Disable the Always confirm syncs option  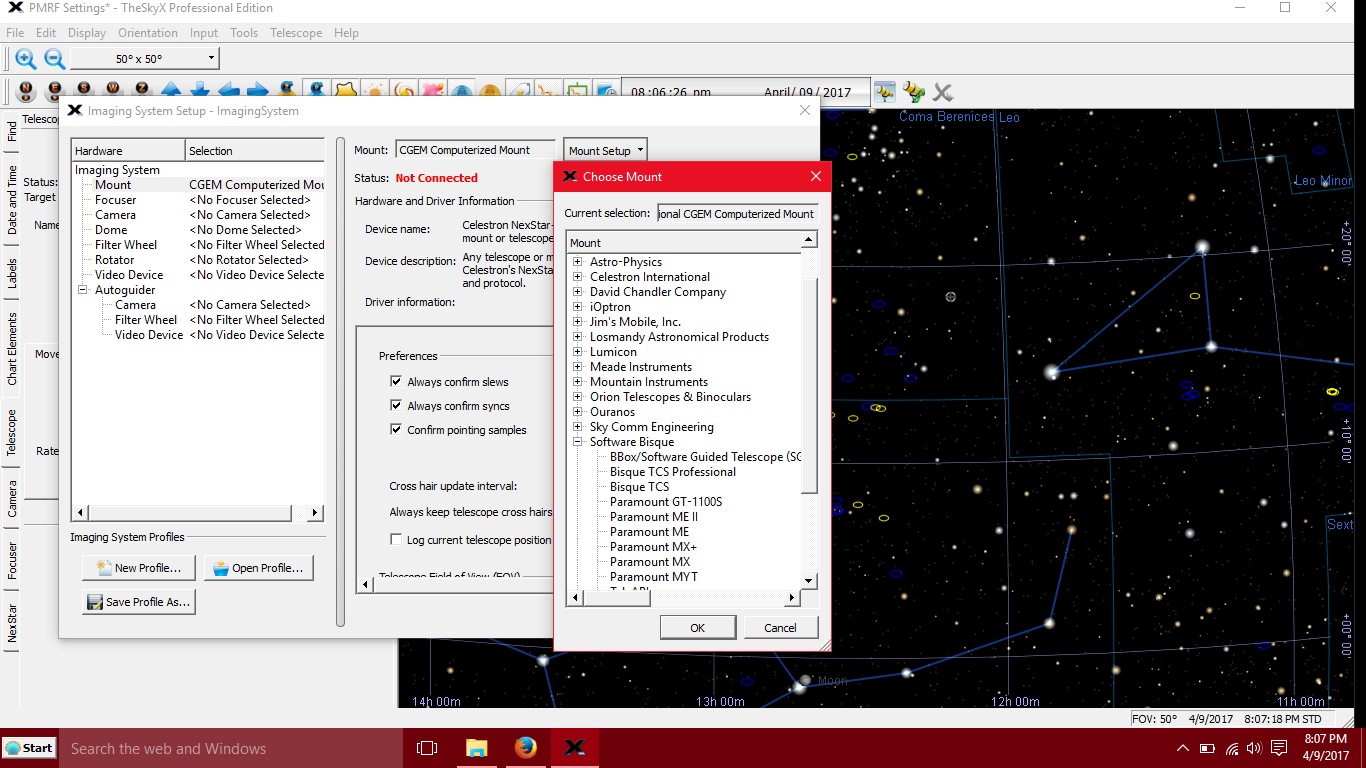click(x=397, y=405)
